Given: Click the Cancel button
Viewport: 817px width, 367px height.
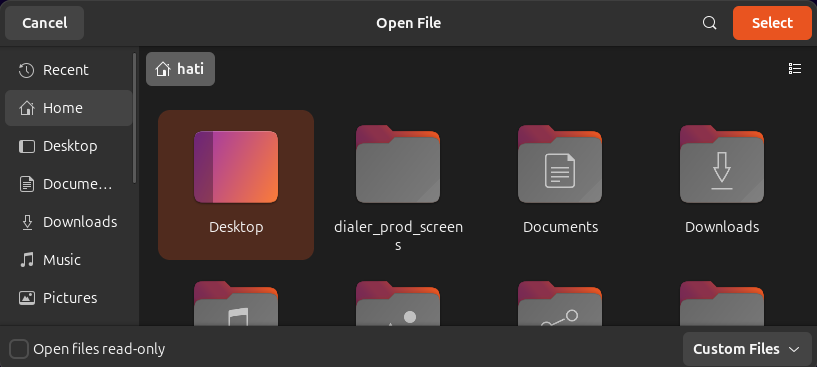Looking at the screenshot, I should [x=45, y=23].
